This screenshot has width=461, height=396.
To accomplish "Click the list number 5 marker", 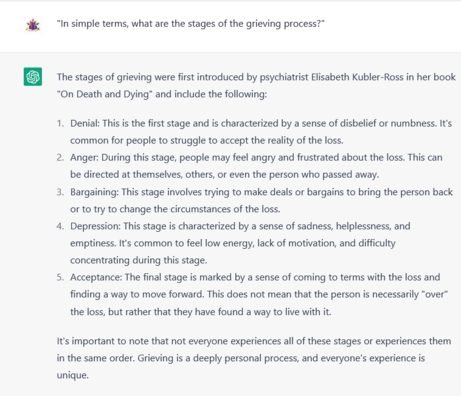I will pos(60,277).
